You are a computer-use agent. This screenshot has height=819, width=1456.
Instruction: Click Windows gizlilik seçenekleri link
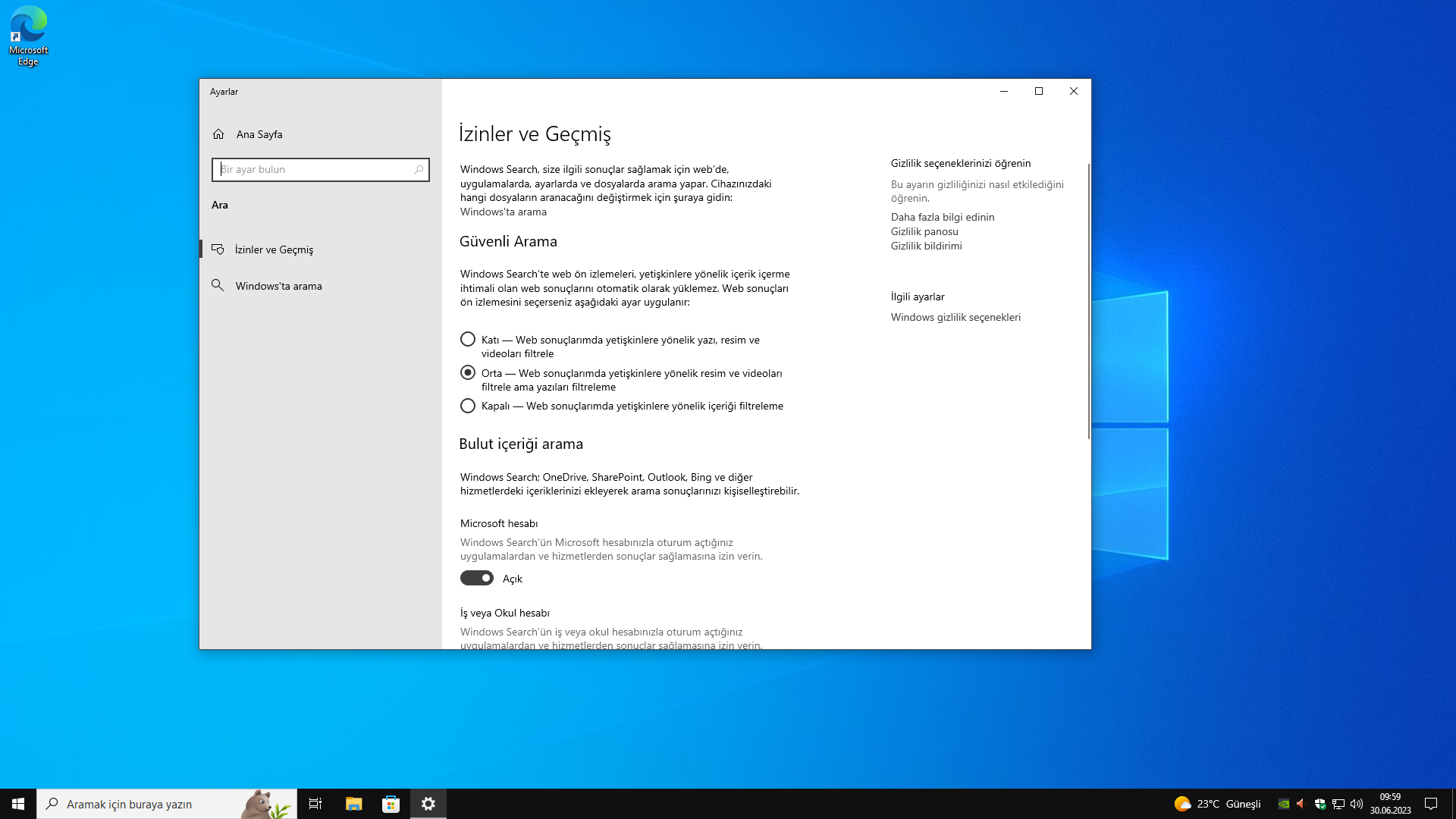coord(955,317)
